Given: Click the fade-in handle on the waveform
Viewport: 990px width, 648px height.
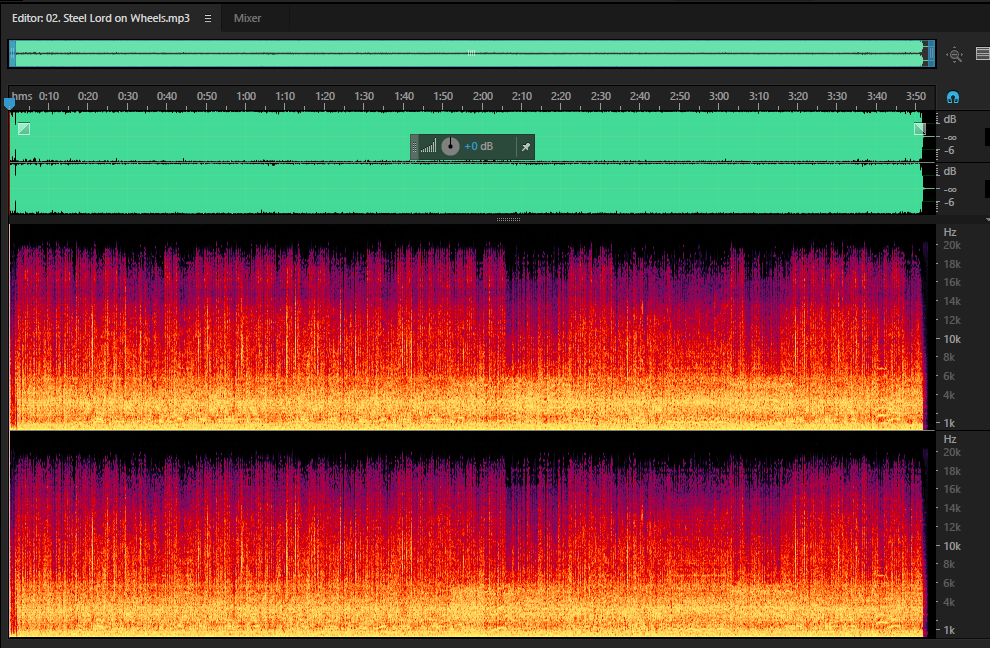Looking at the screenshot, I should tap(24, 129).
